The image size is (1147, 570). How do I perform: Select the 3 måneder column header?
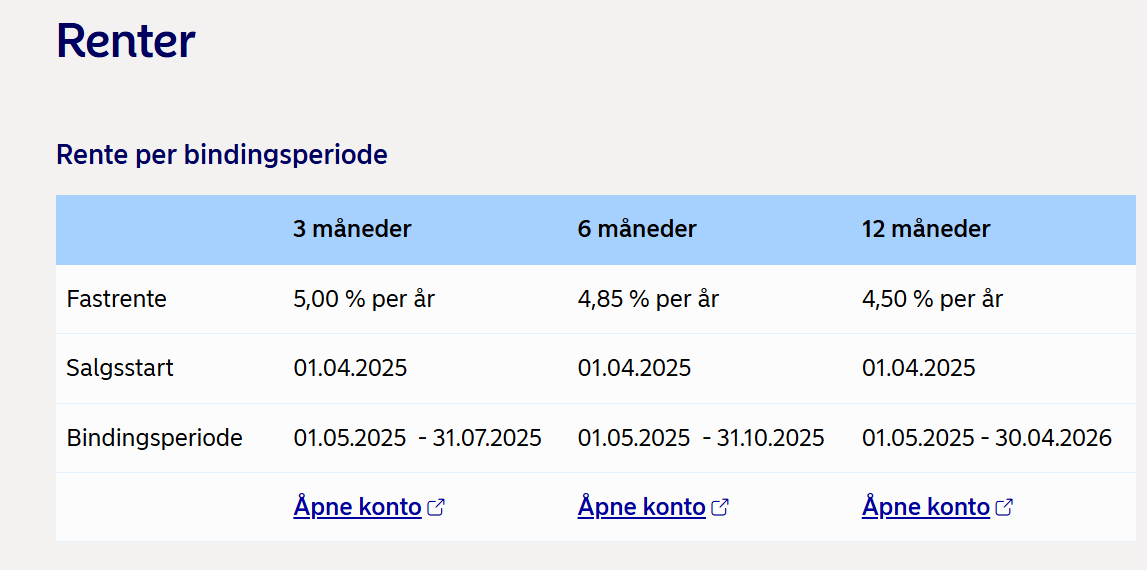tap(353, 229)
